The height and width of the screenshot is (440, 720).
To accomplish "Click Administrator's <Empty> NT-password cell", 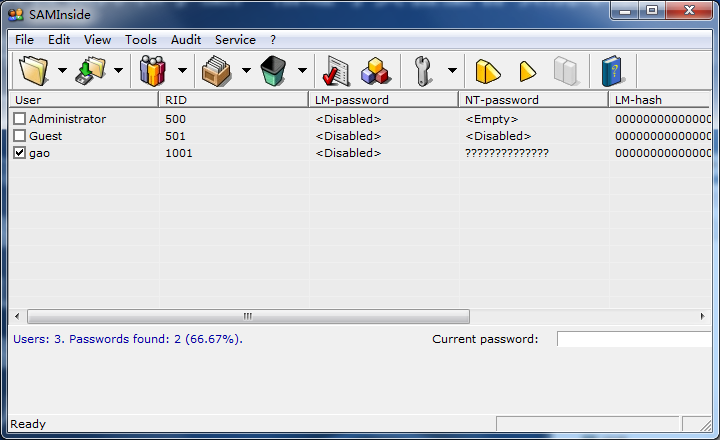I will point(492,119).
